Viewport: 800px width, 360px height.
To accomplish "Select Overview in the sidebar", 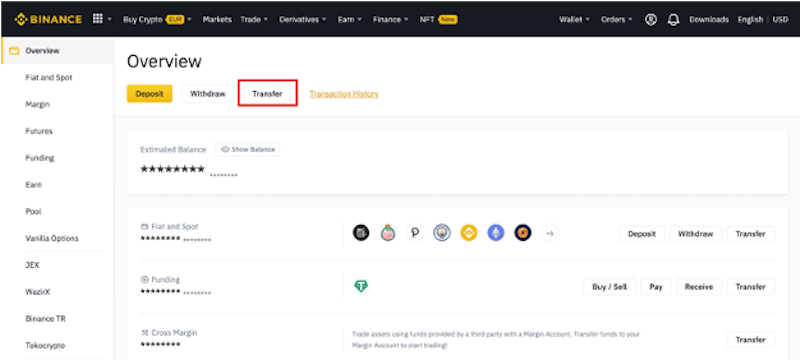I will click(57, 51).
